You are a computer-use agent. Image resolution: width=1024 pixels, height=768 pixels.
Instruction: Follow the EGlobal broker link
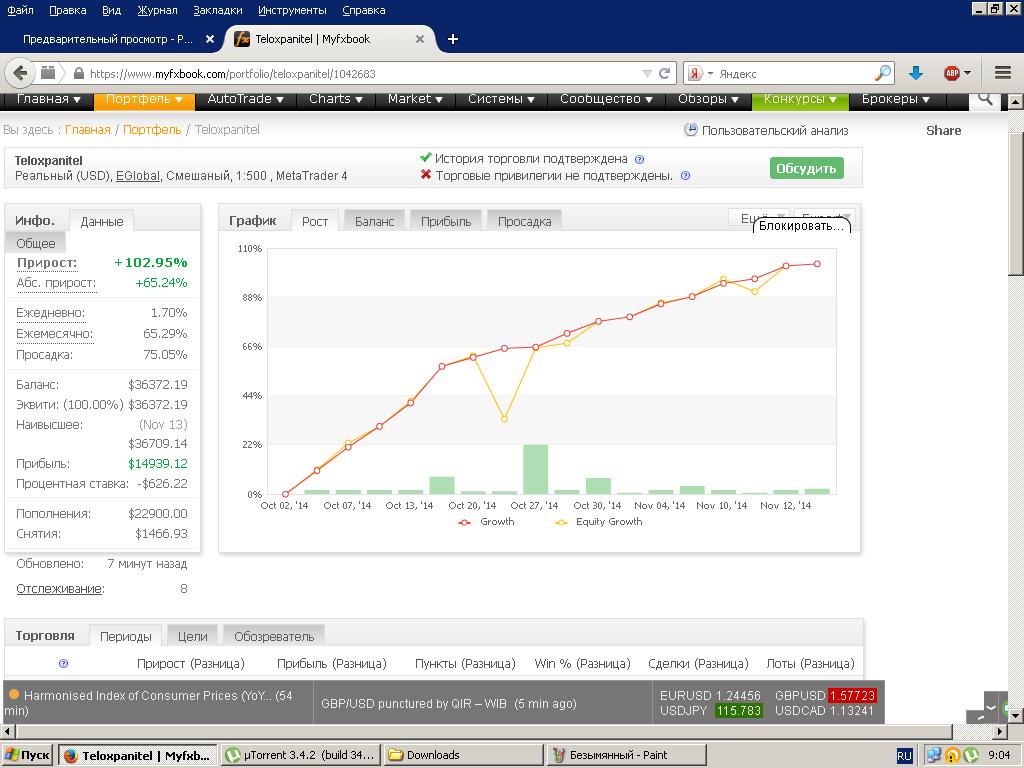pyautogui.click(x=137, y=176)
